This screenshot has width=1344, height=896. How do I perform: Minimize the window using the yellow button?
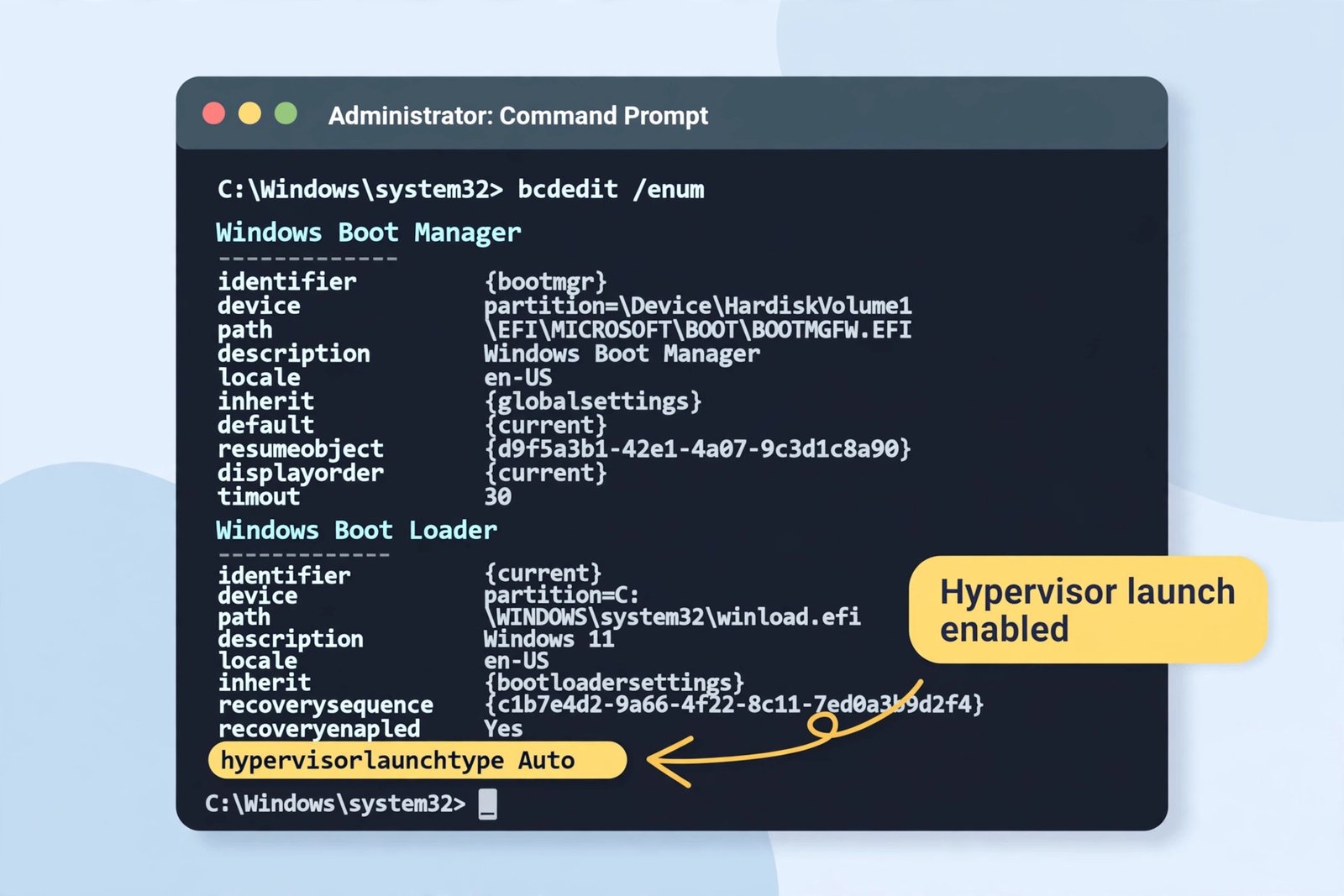pos(249,113)
